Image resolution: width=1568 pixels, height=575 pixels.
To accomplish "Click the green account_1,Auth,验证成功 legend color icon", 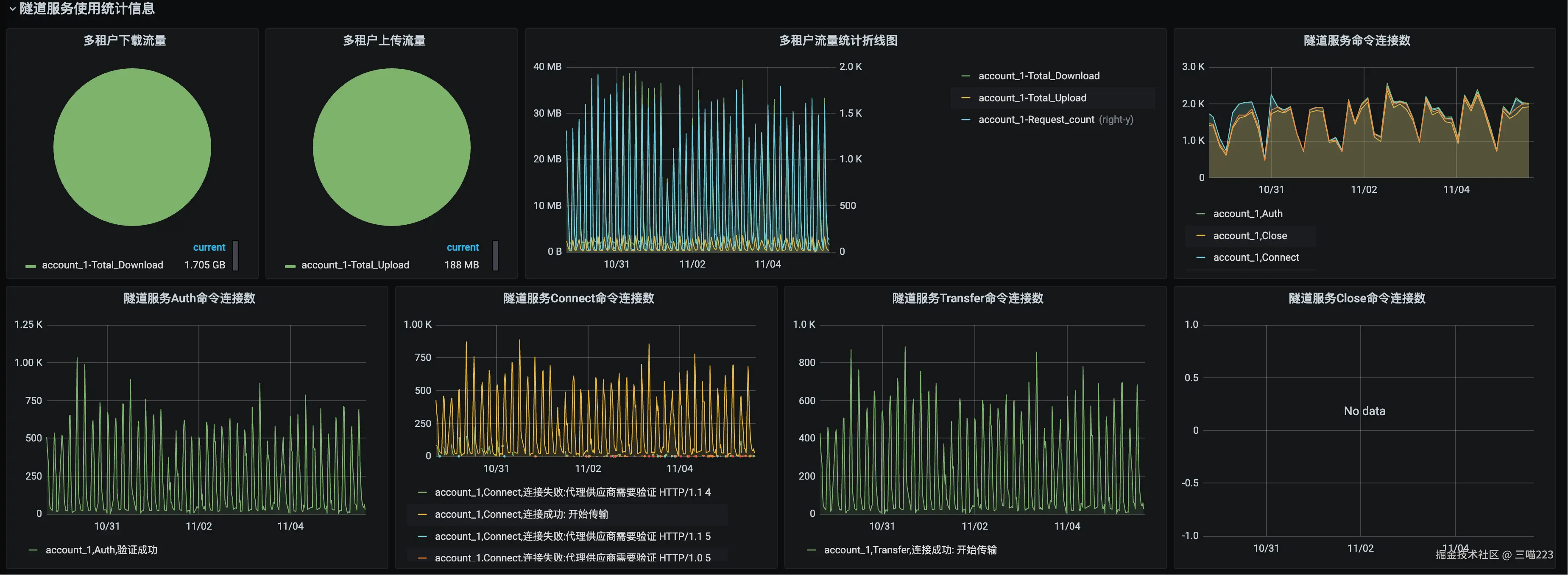I will (33, 551).
